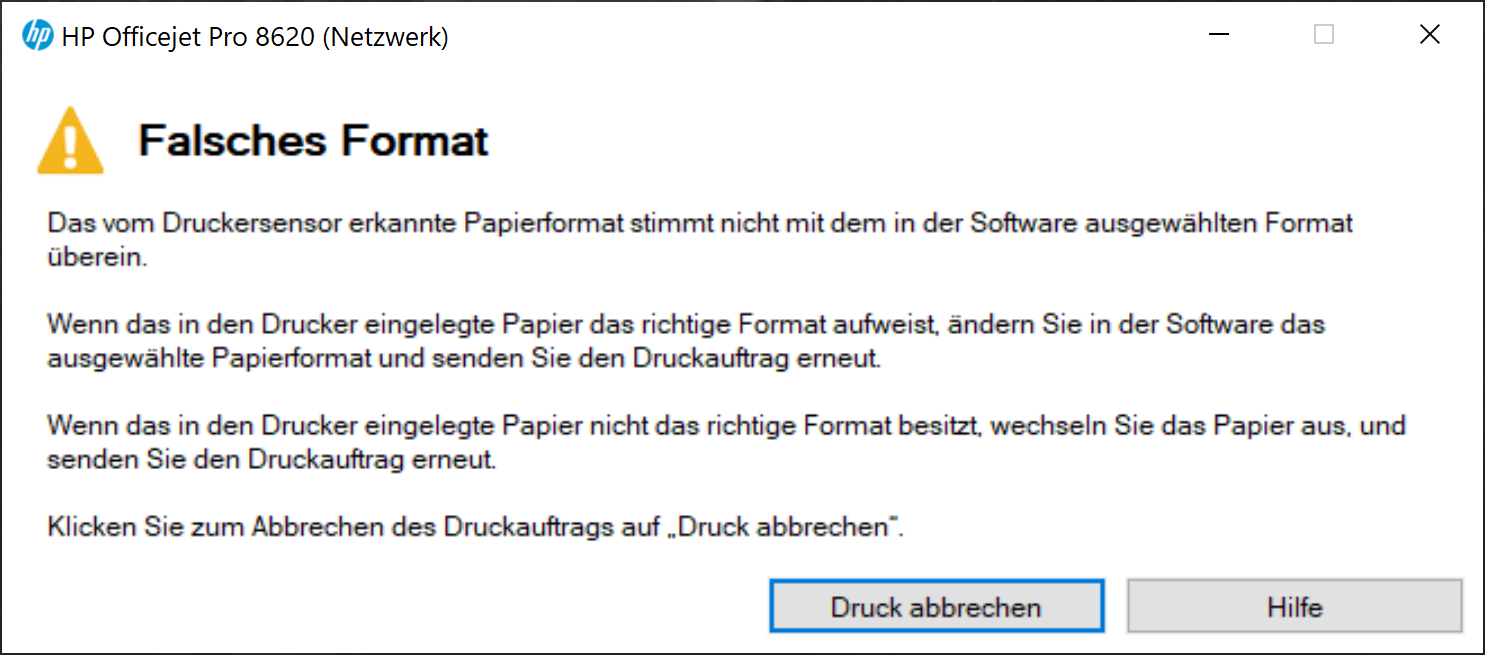This screenshot has width=1485, height=655.
Task: Close the Falsches Format dialog window
Action: click(1430, 35)
